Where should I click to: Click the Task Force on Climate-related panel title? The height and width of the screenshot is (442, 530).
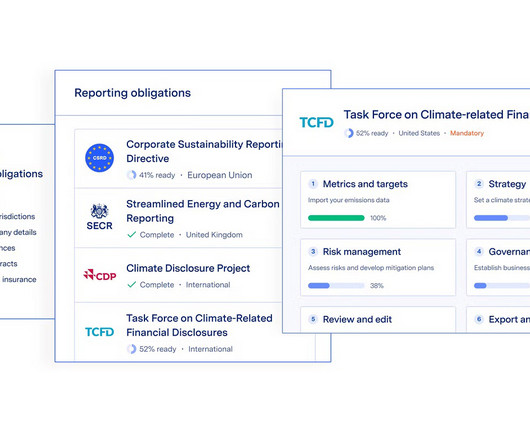point(437,115)
